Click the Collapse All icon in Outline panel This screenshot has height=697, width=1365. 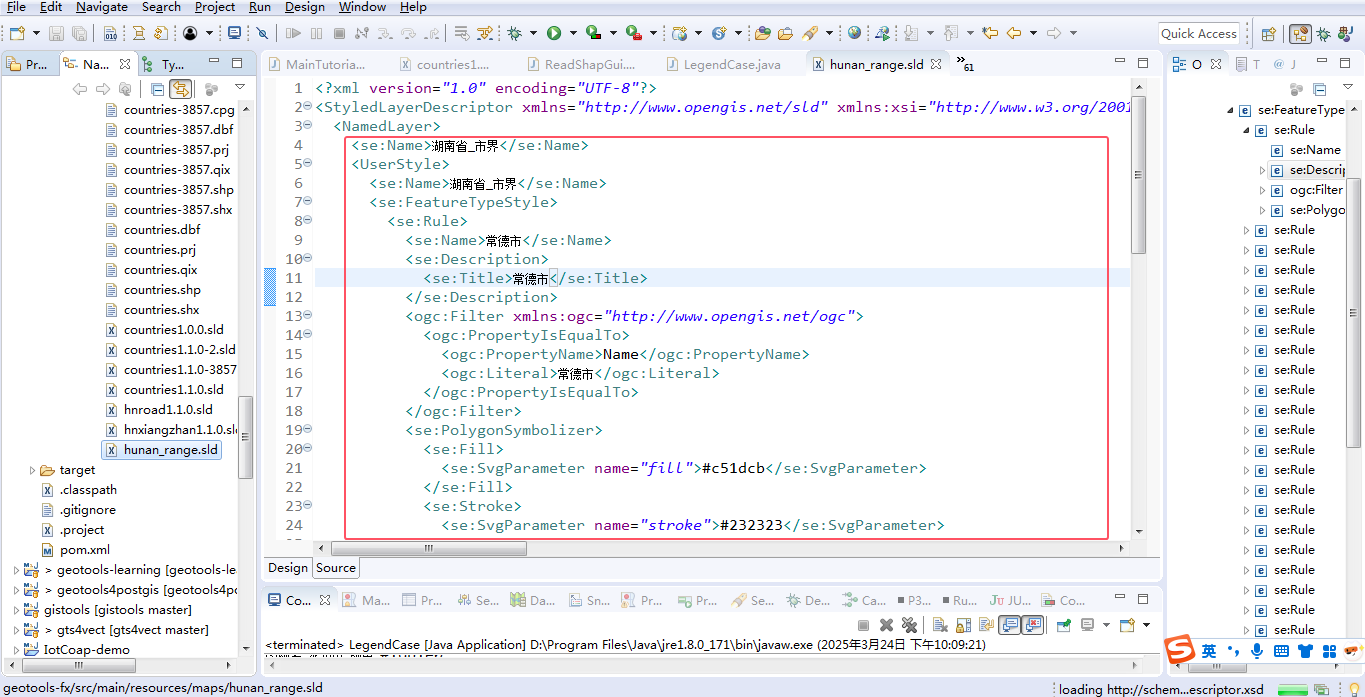pyautogui.click(x=1320, y=89)
